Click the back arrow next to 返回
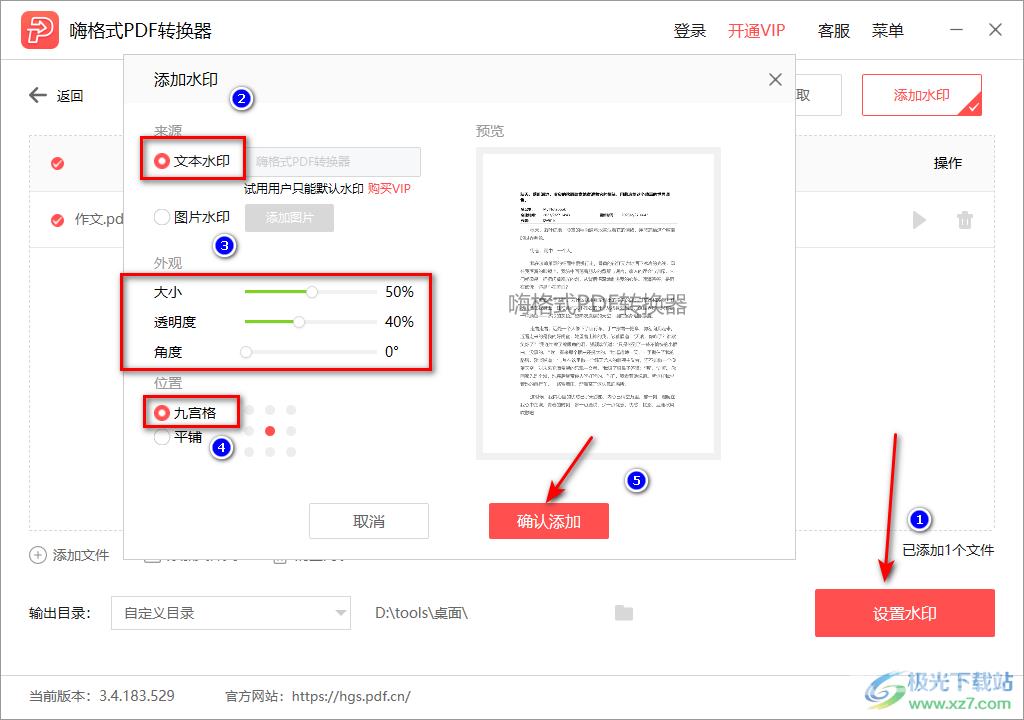This screenshot has width=1024, height=720. coord(38,95)
